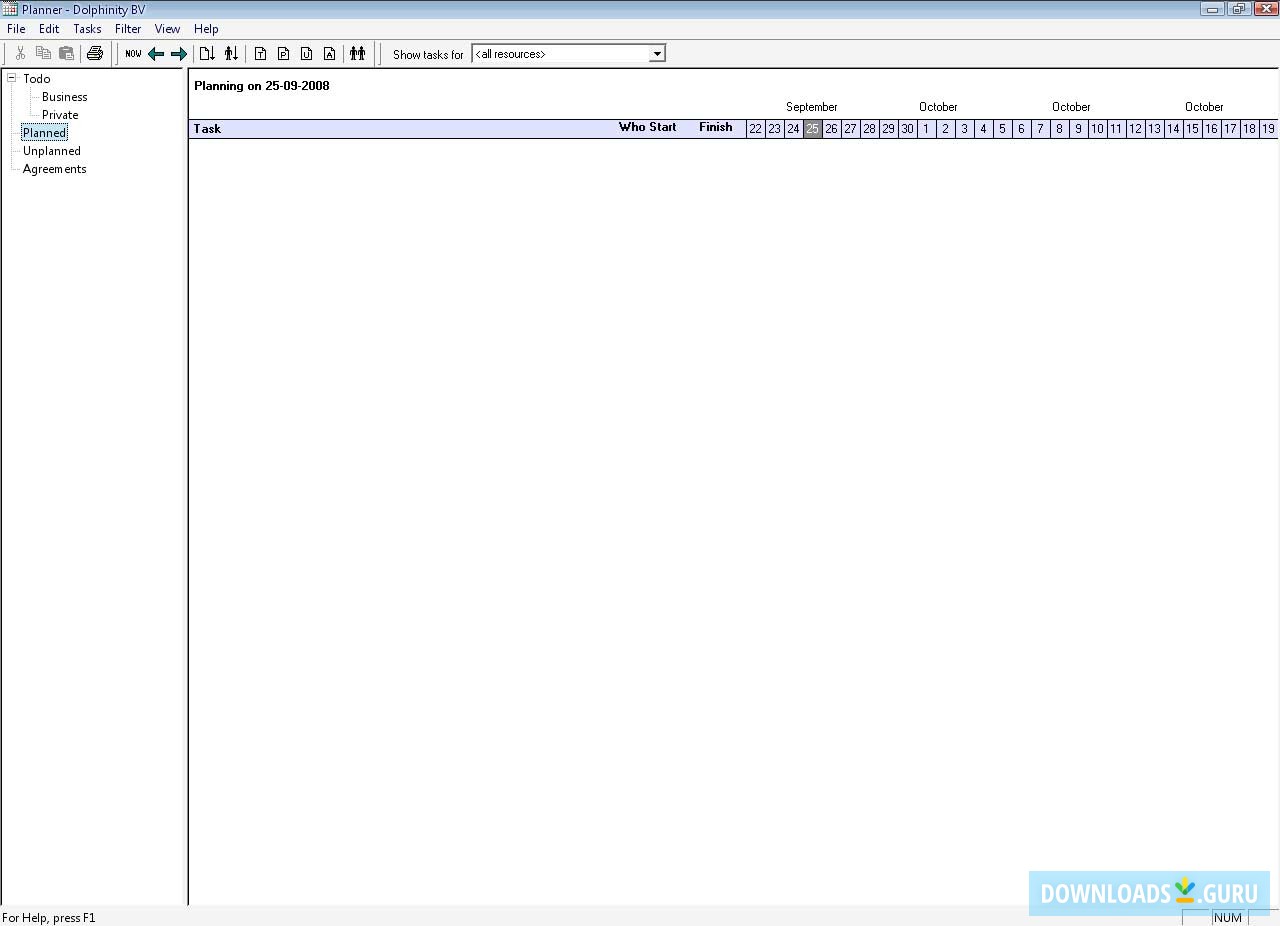Click the September month label
The image size is (1280, 926).
point(811,107)
